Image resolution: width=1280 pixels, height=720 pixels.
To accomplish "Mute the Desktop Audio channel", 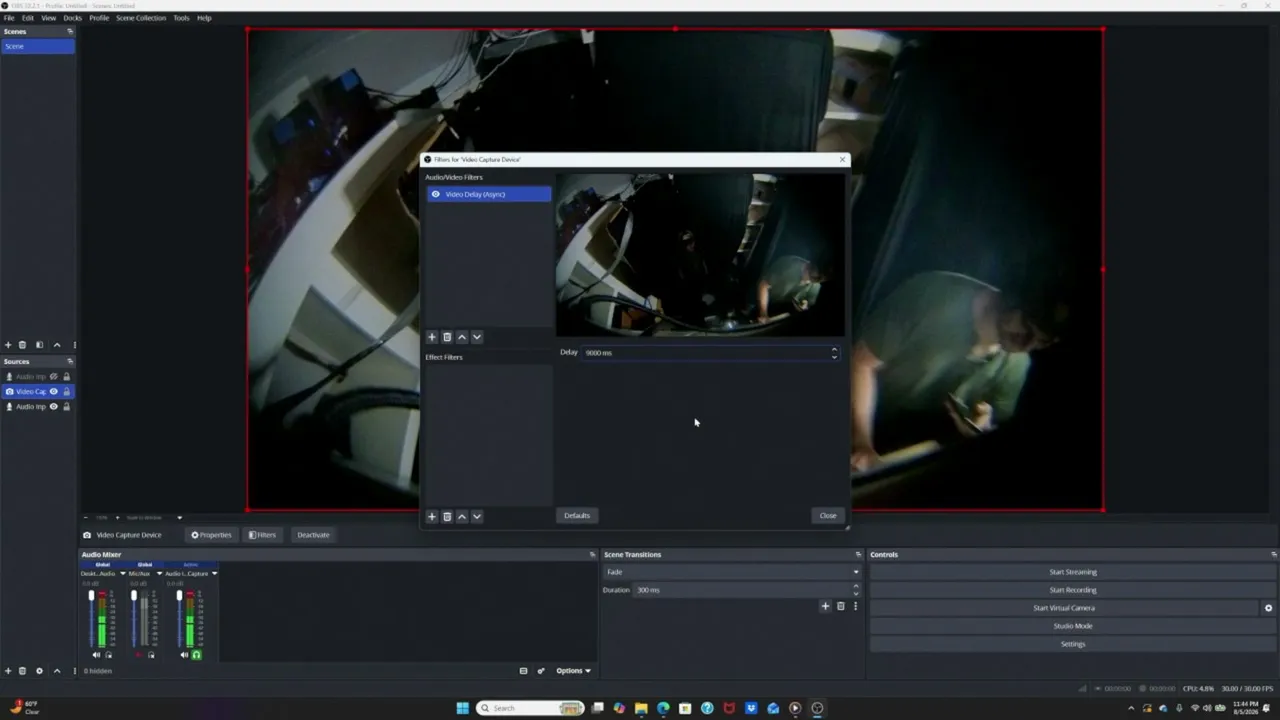I will coord(96,655).
